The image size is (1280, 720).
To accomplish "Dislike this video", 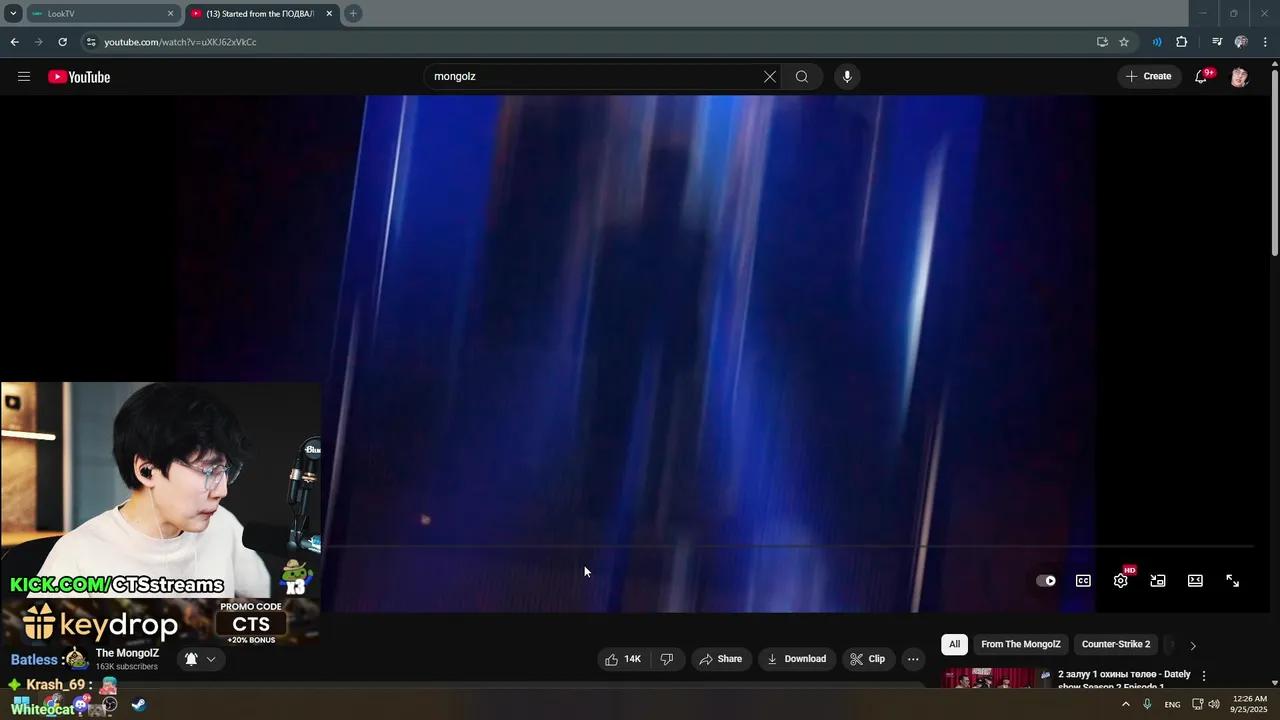I will [667, 659].
